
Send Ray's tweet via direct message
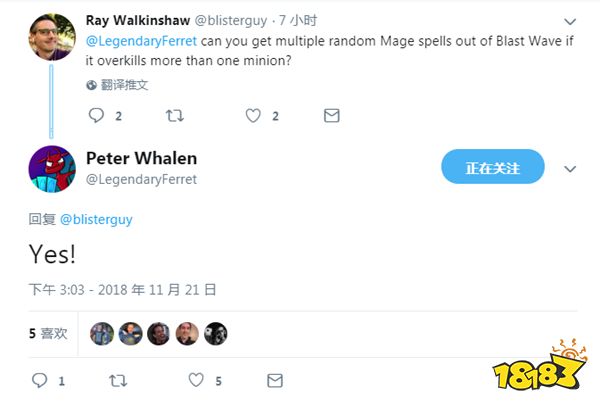(x=331, y=115)
